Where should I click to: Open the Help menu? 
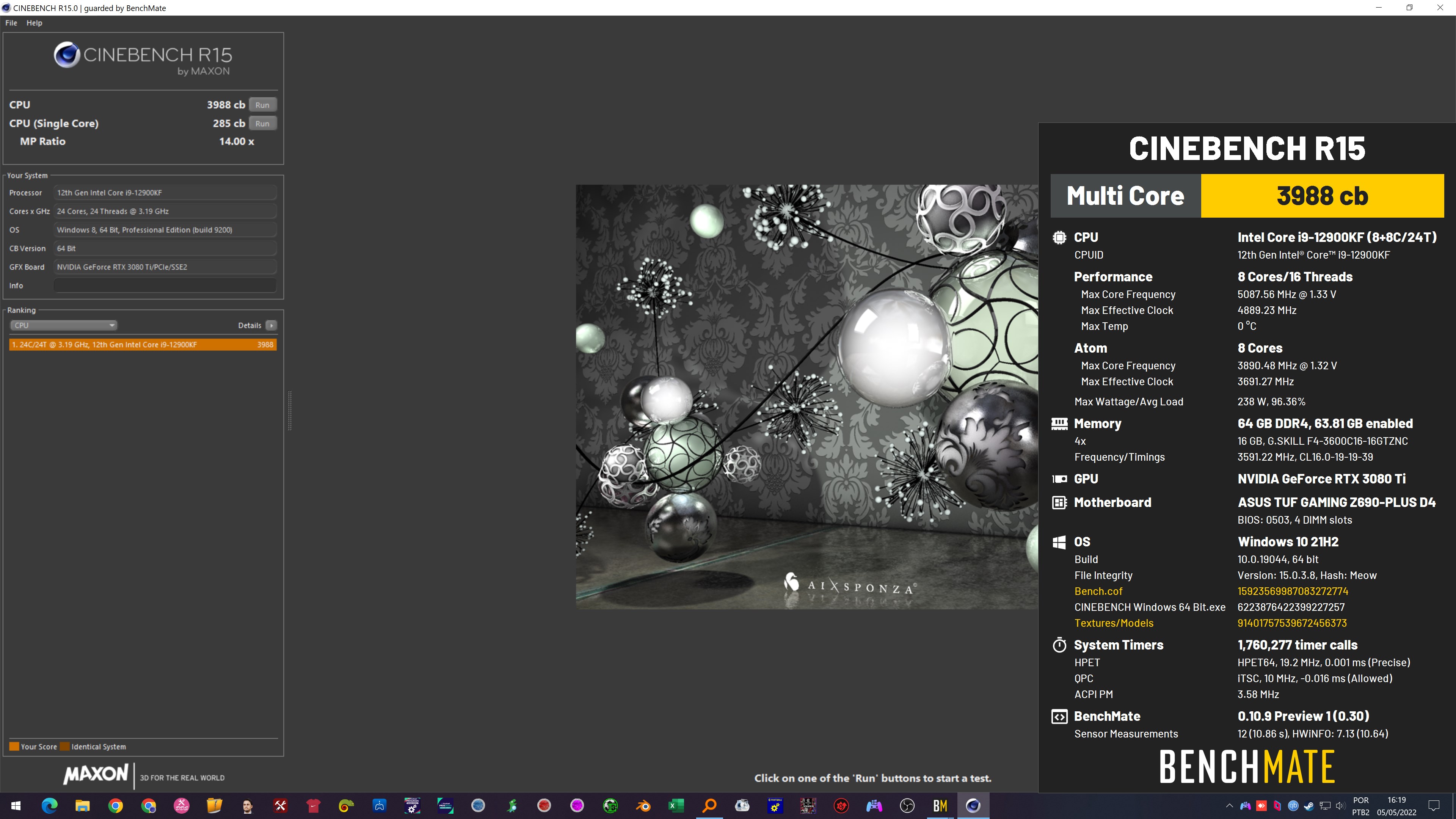click(35, 23)
